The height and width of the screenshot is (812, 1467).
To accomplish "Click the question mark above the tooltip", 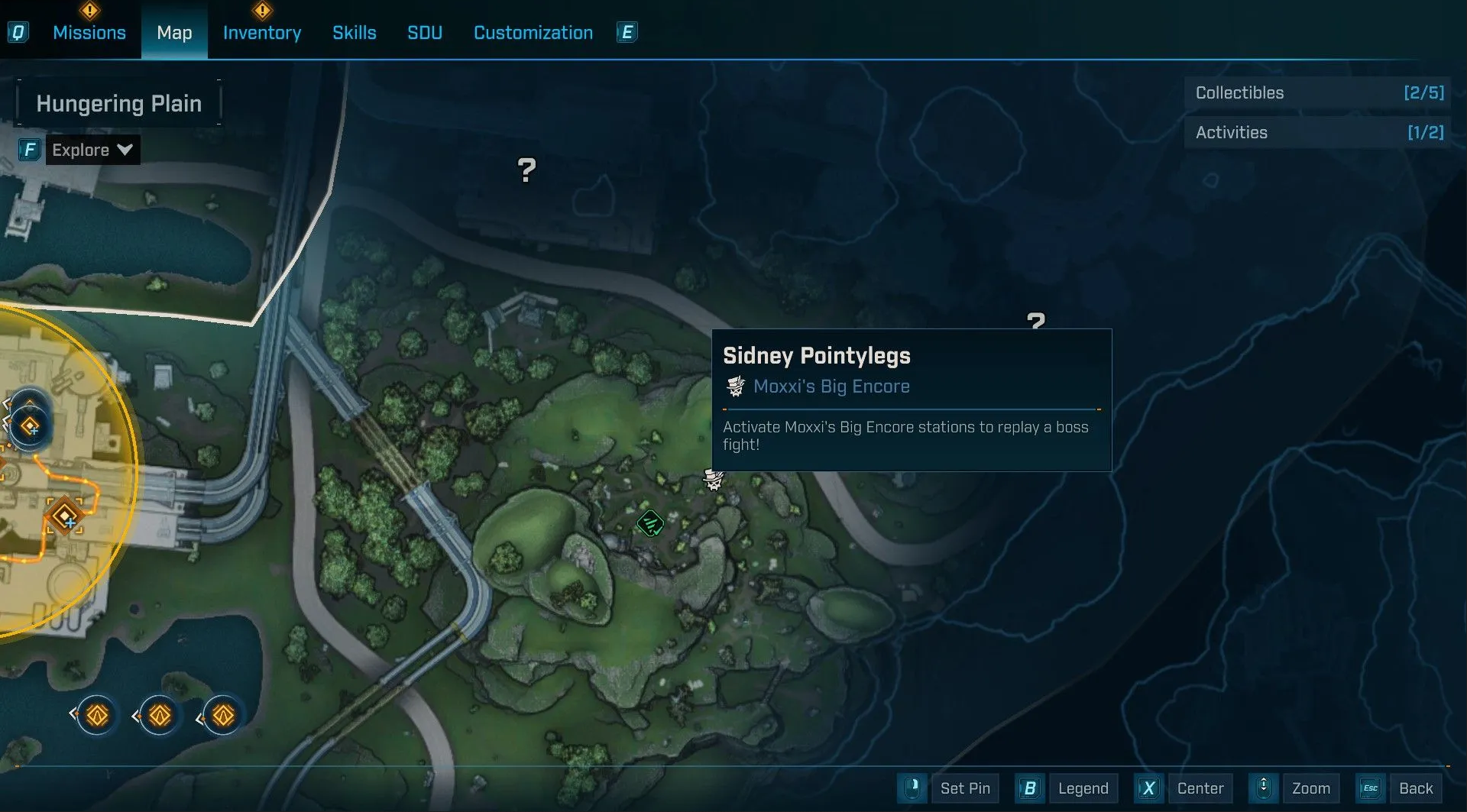I will click(1036, 321).
